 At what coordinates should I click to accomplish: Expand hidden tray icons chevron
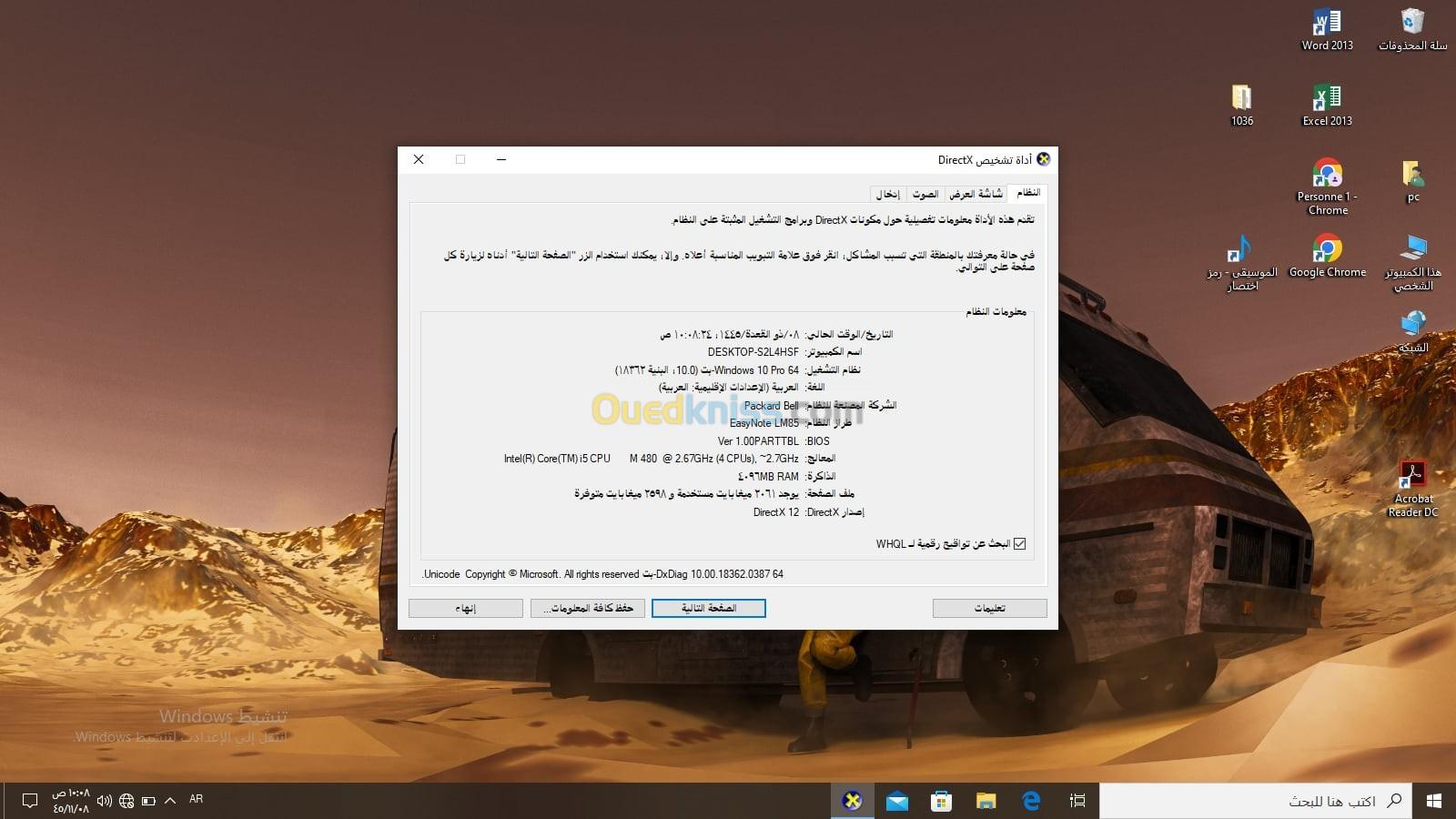(170, 801)
